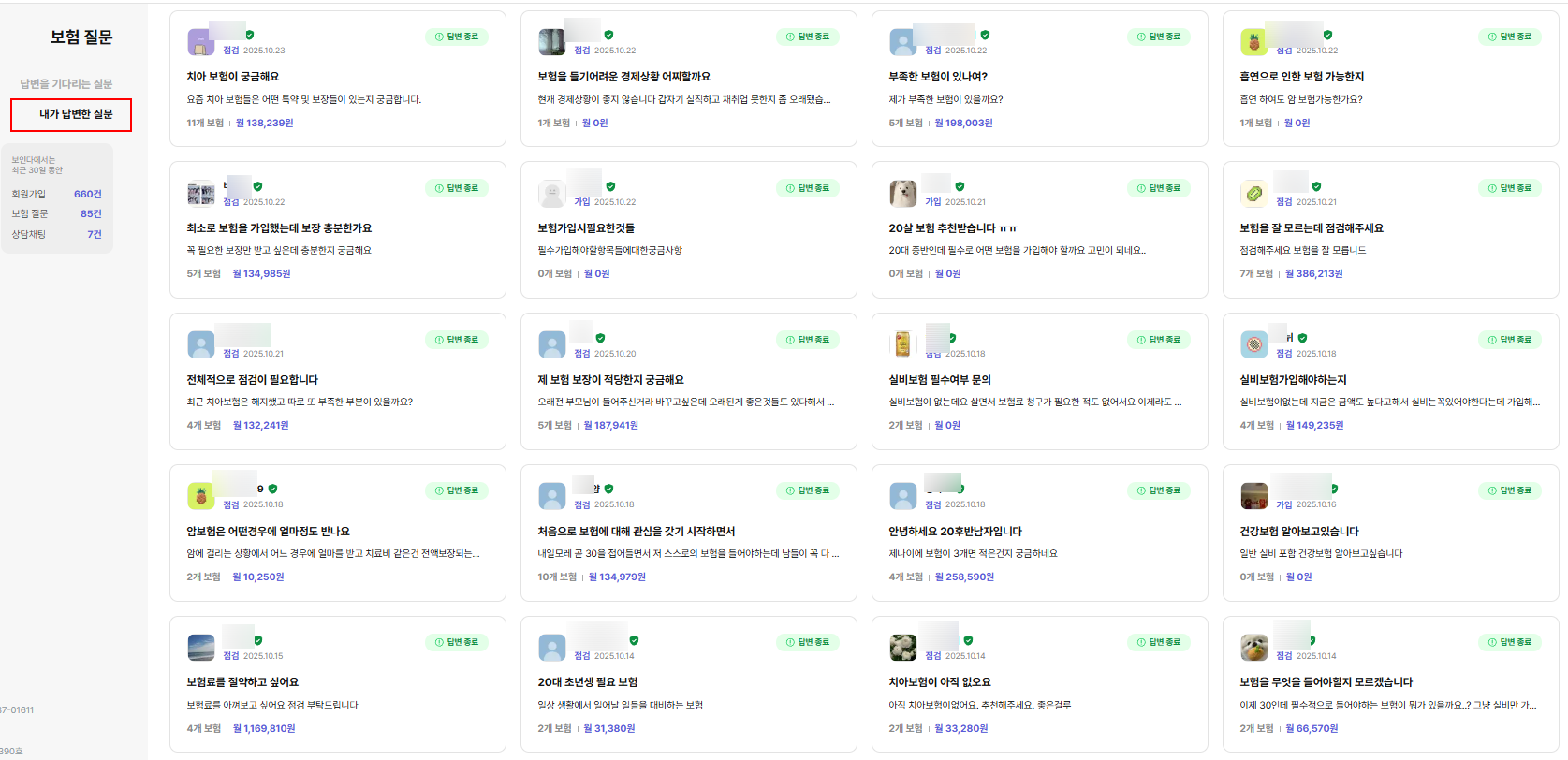Image resolution: width=1568 pixels, height=760 pixels.
Task: Click avatar on '부족한 보험이 있나여?' card
Action: click(902, 42)
